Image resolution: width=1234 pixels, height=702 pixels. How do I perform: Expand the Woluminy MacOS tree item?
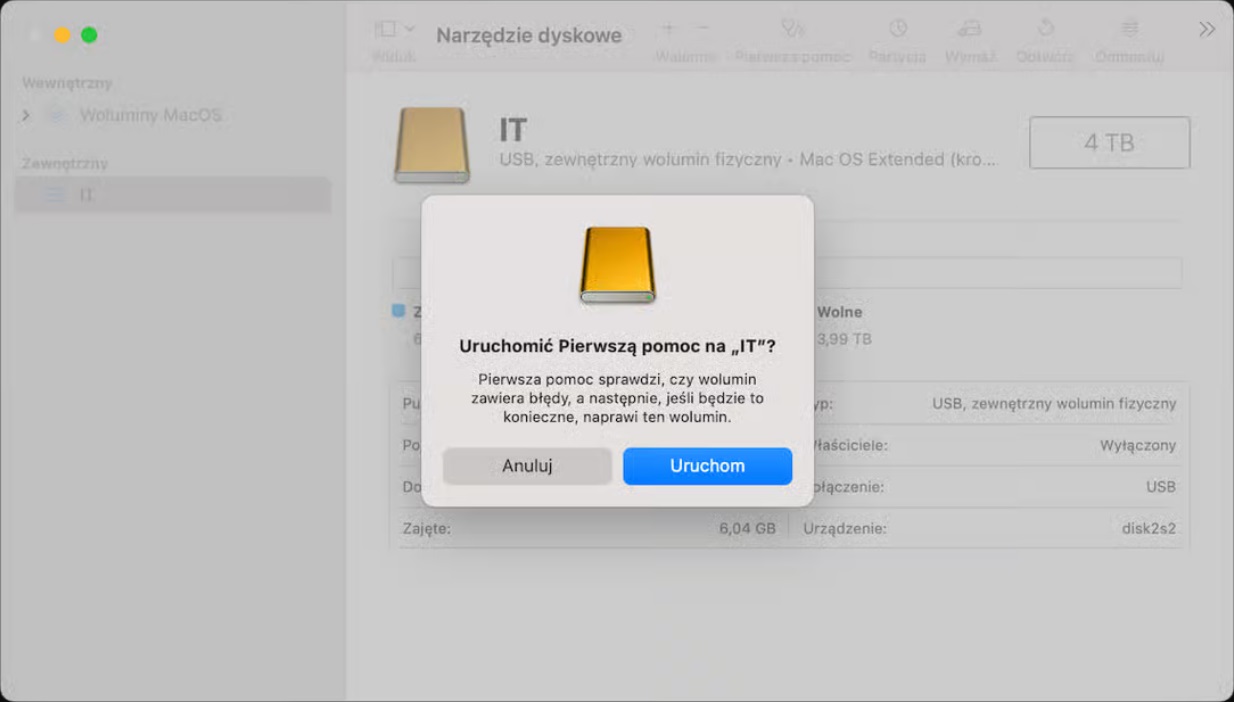26,116
